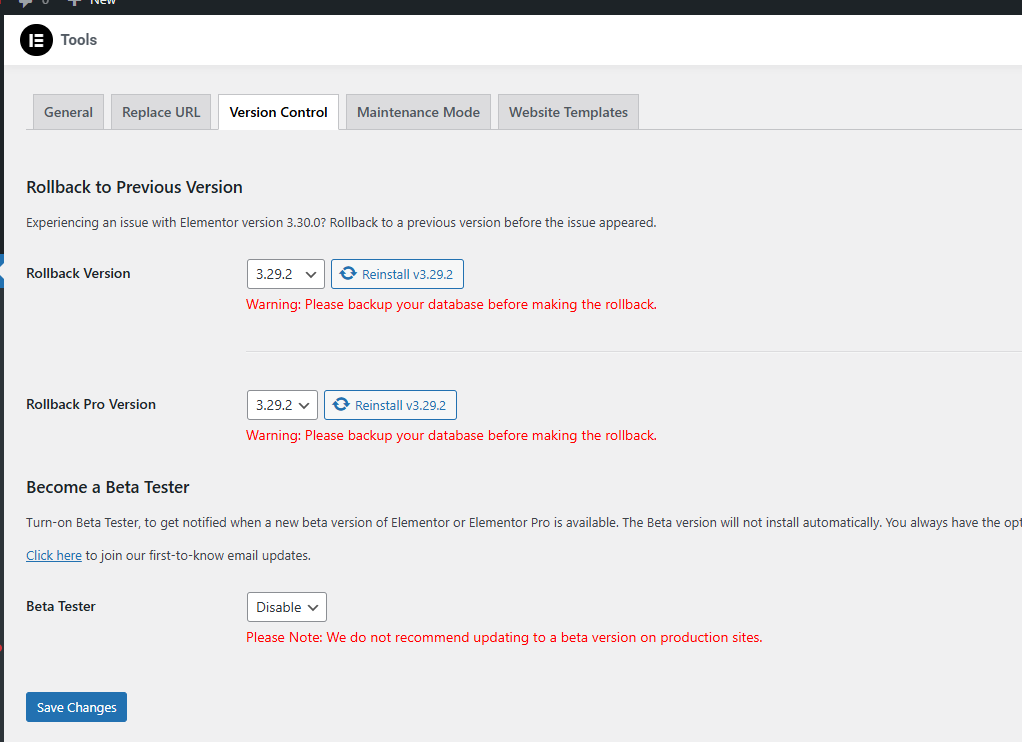Click the Elementor logo icon
The height and width of the screenshot is (742, 1022).
click(36, 40)
